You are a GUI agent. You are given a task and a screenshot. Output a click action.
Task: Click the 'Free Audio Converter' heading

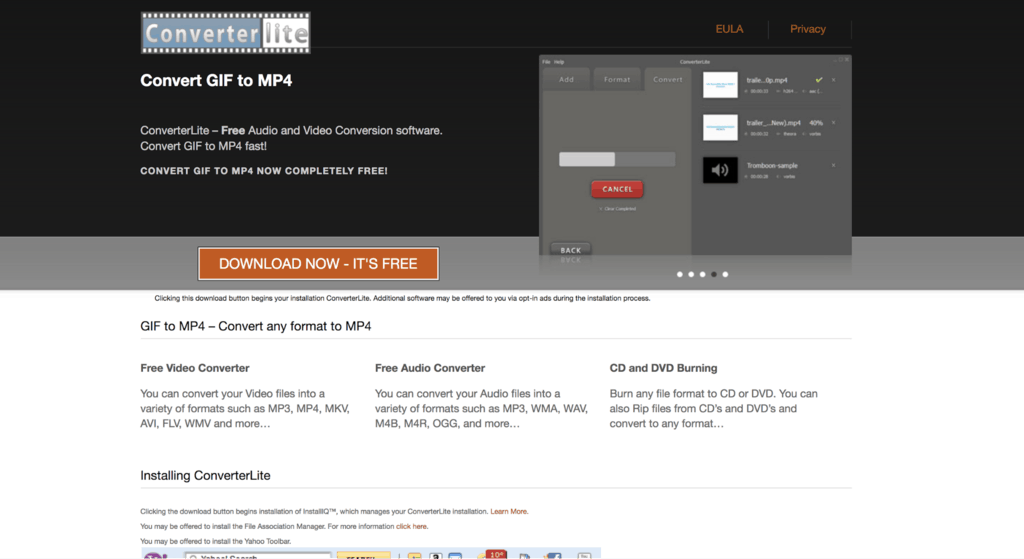(430, 368)
